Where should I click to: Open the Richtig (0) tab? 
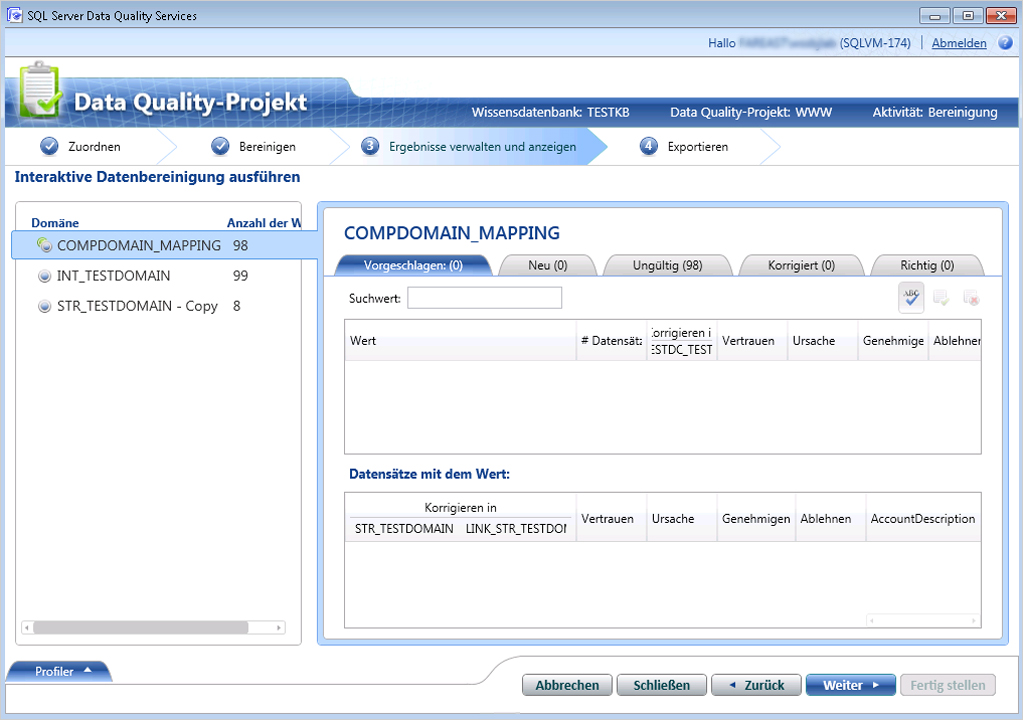pyautogui.click(x=925, y=264)
